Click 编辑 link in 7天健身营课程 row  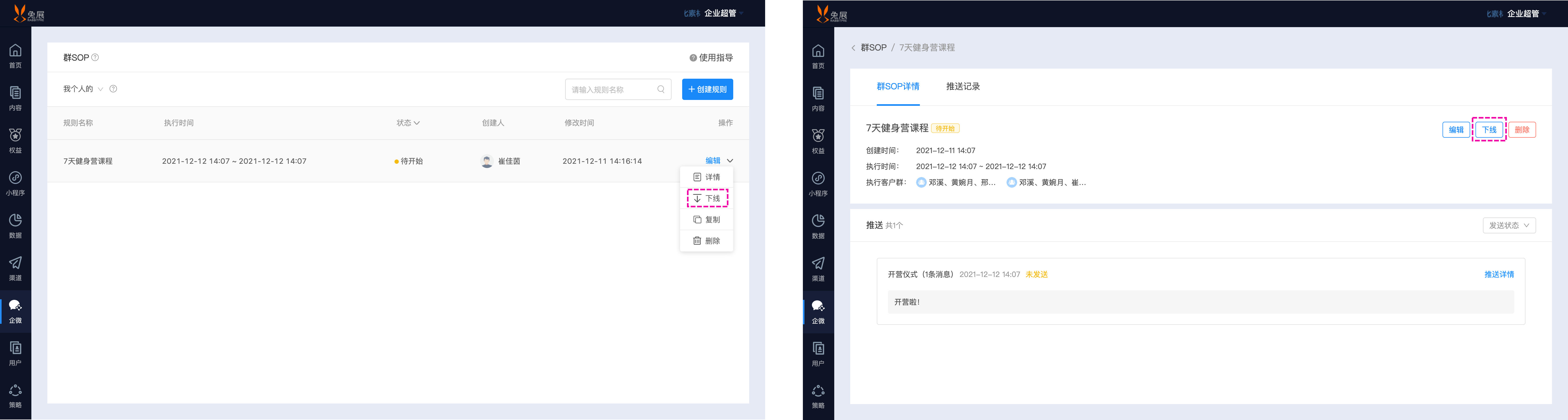[713, 161]
